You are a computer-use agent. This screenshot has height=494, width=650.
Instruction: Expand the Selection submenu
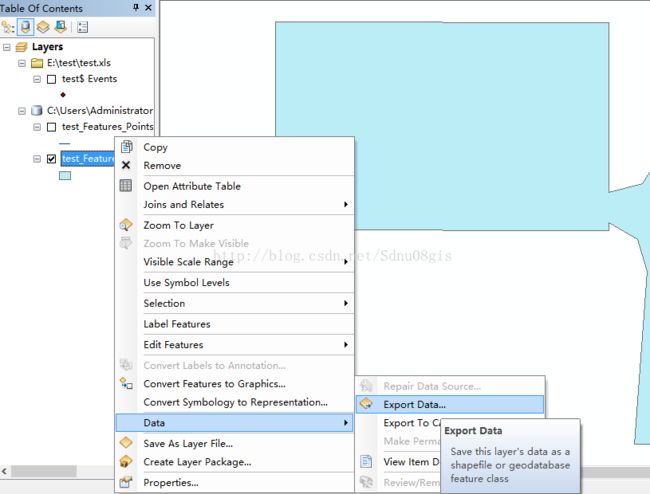[235, 303]
